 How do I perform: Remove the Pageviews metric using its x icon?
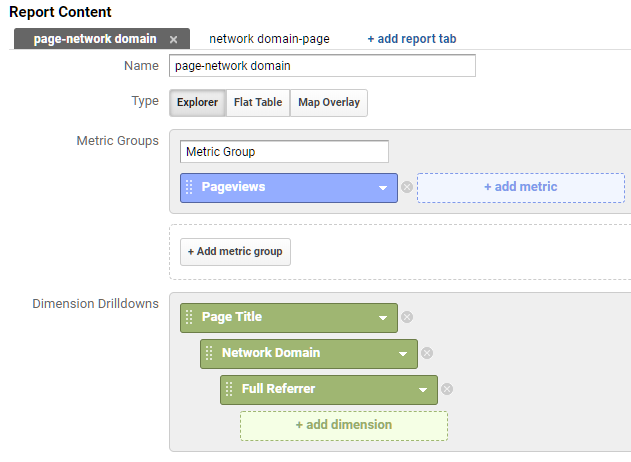(407, 187)
